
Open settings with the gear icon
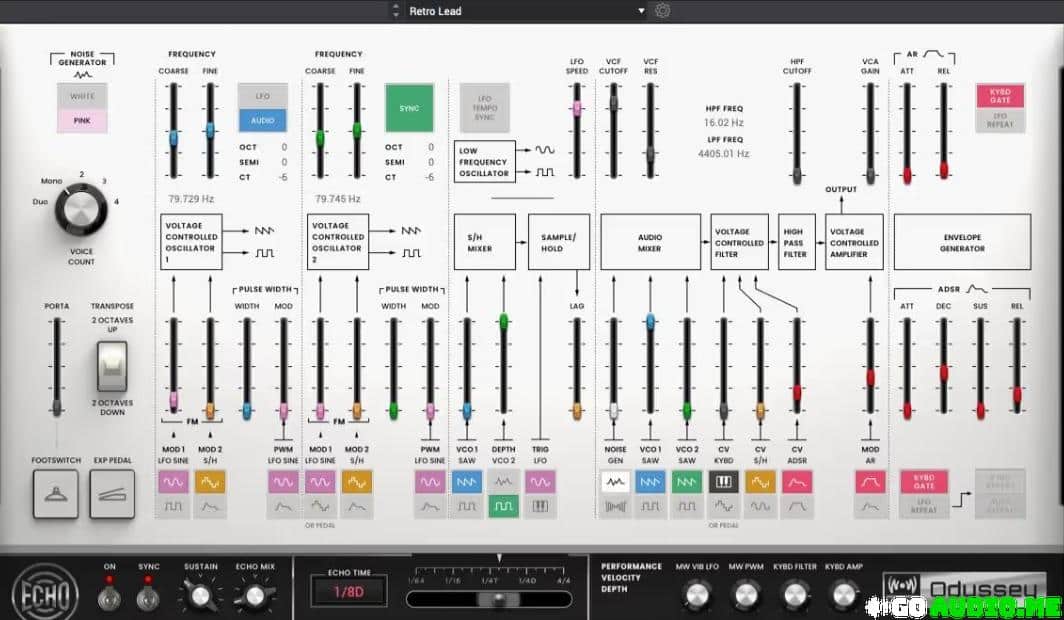pos(662,11)
